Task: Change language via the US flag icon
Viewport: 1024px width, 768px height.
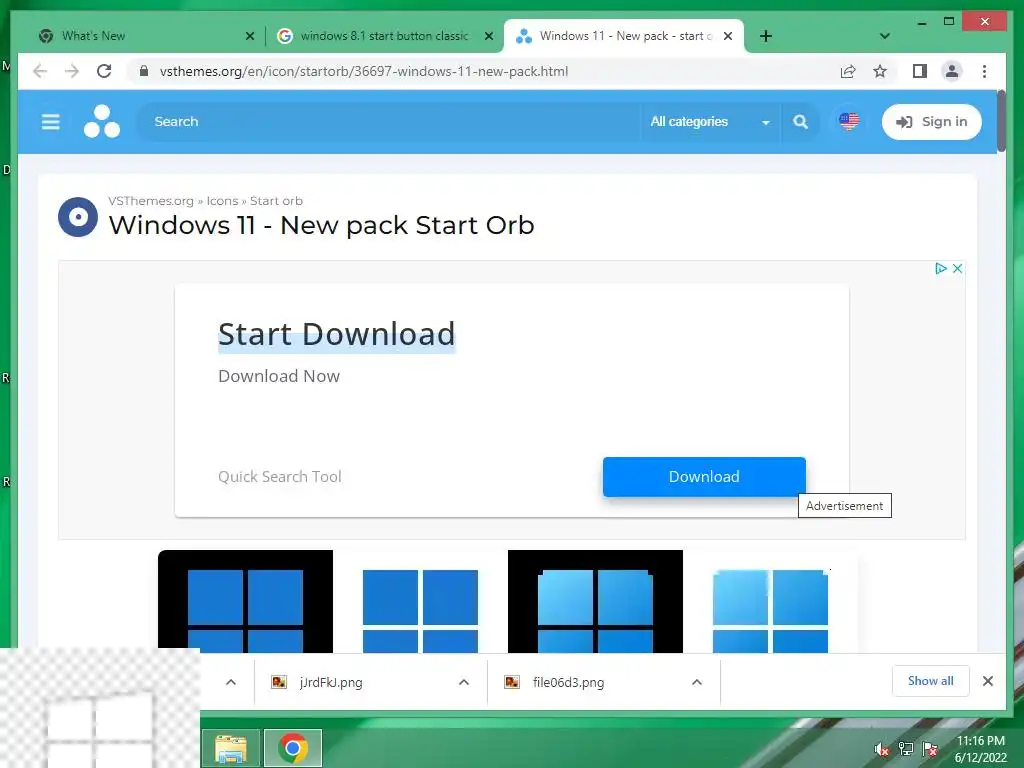Action: click(x=848, y=121)
